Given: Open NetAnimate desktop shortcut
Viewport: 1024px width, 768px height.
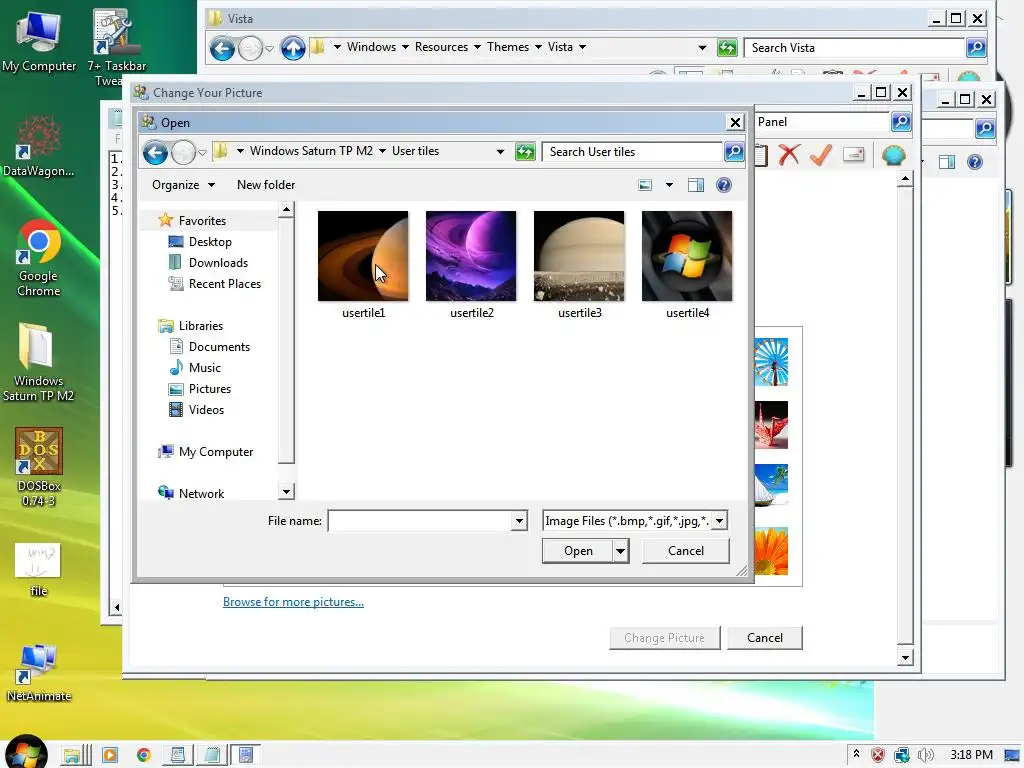Looking at the screenshot, I should [x=39, y=673].
